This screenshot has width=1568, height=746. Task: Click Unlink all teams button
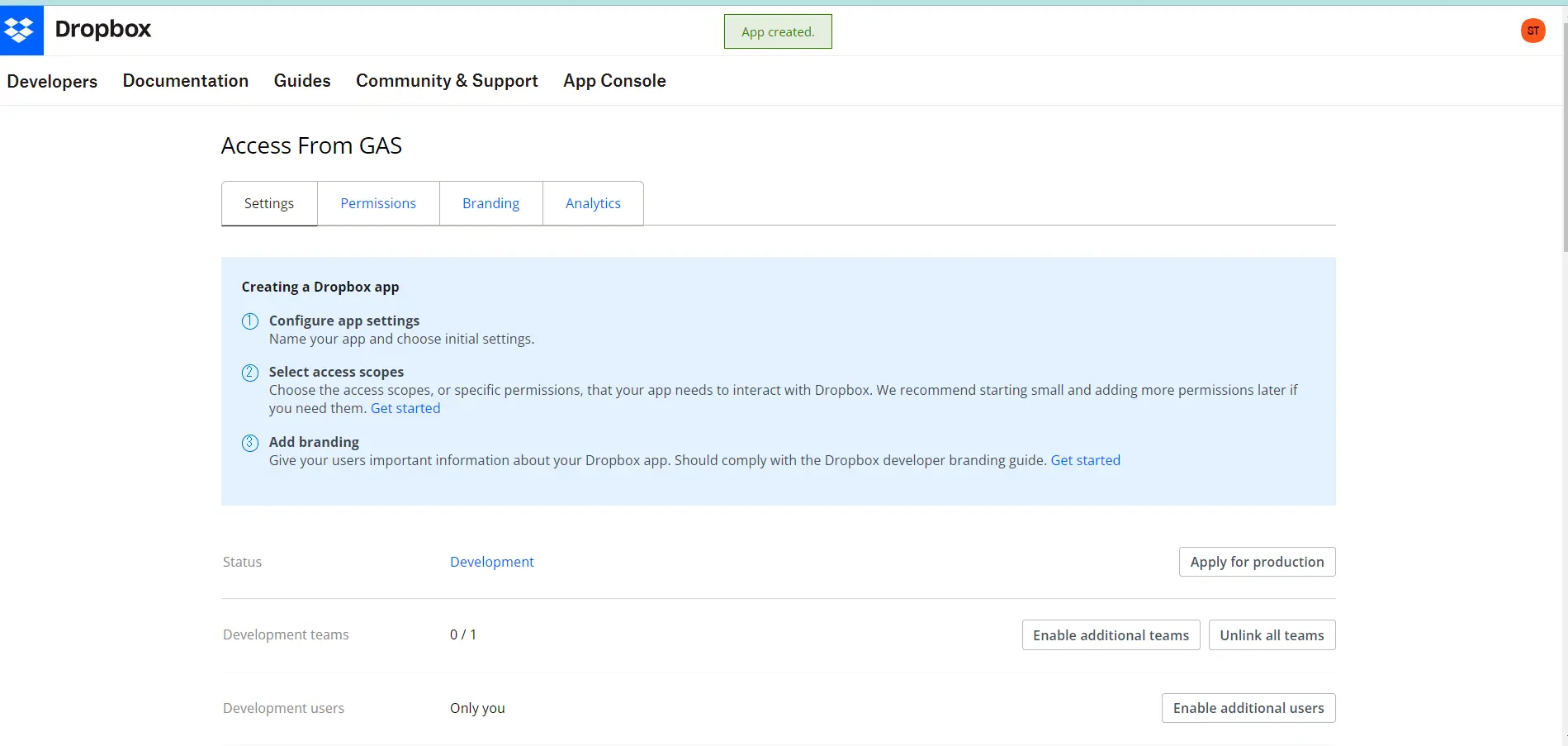tap(1272, 635)
